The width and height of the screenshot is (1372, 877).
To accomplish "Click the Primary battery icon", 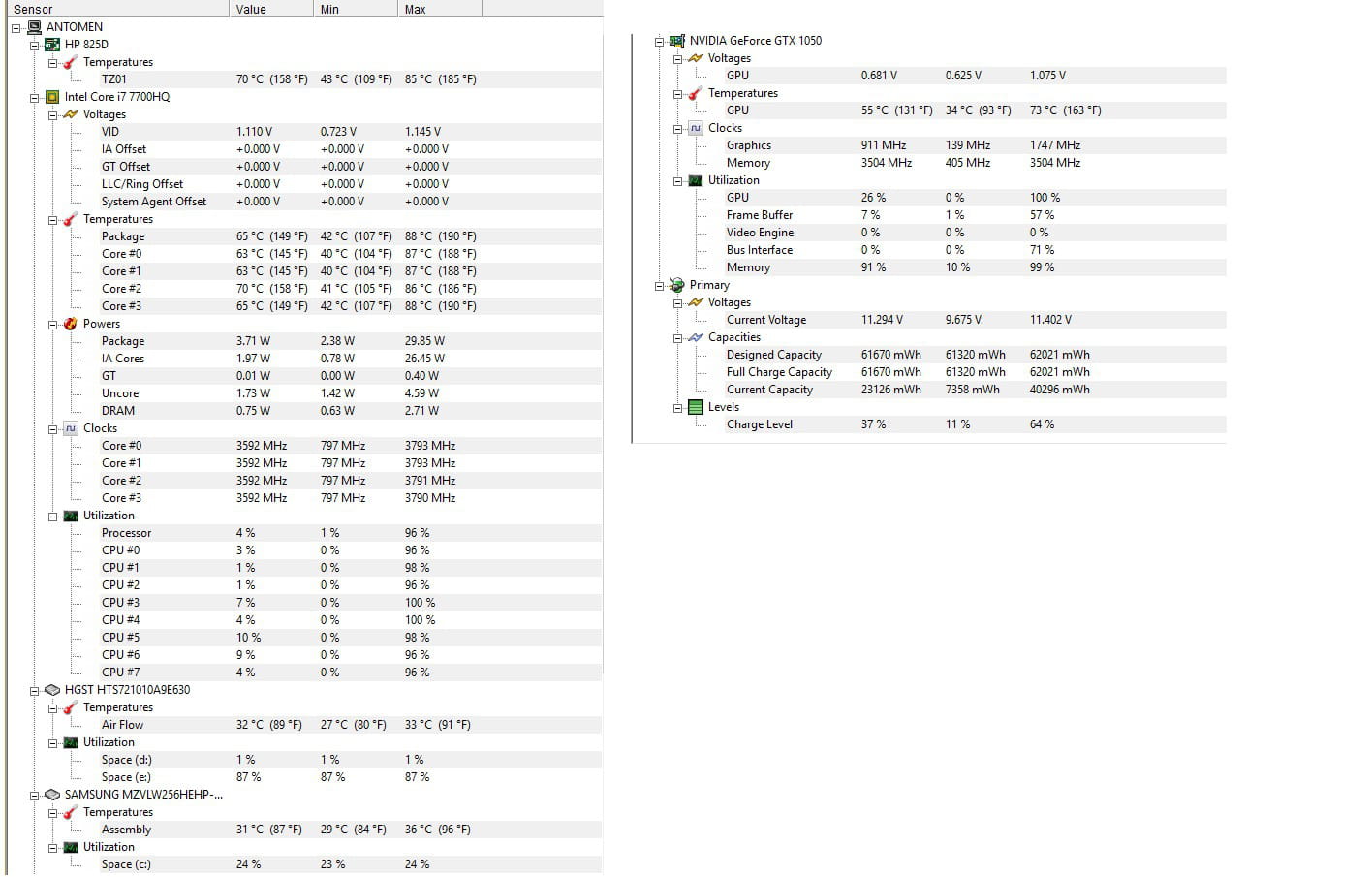I will 677,285.
